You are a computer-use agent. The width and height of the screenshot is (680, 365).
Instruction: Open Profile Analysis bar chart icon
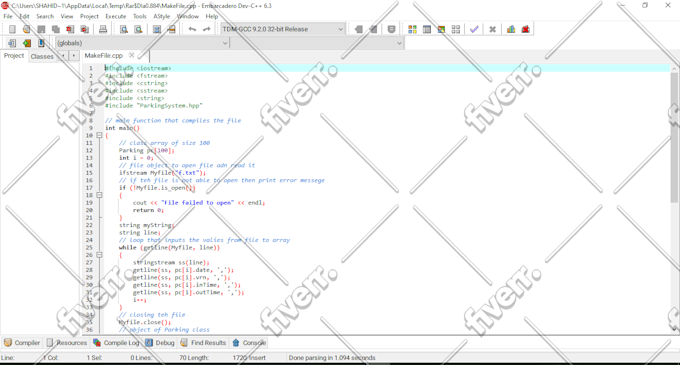click(511, 29)
